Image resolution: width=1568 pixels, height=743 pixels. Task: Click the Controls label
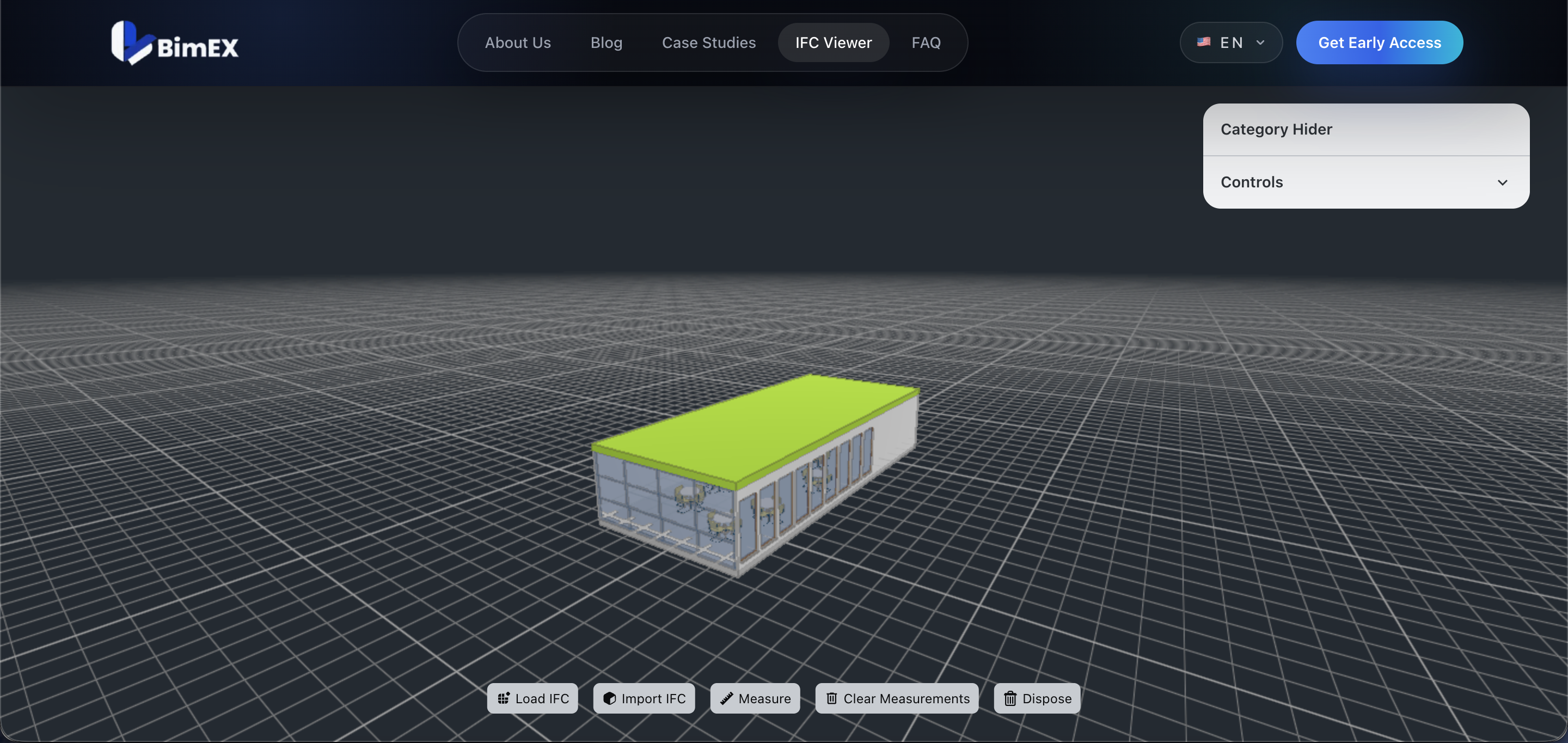click(1252, 182)
